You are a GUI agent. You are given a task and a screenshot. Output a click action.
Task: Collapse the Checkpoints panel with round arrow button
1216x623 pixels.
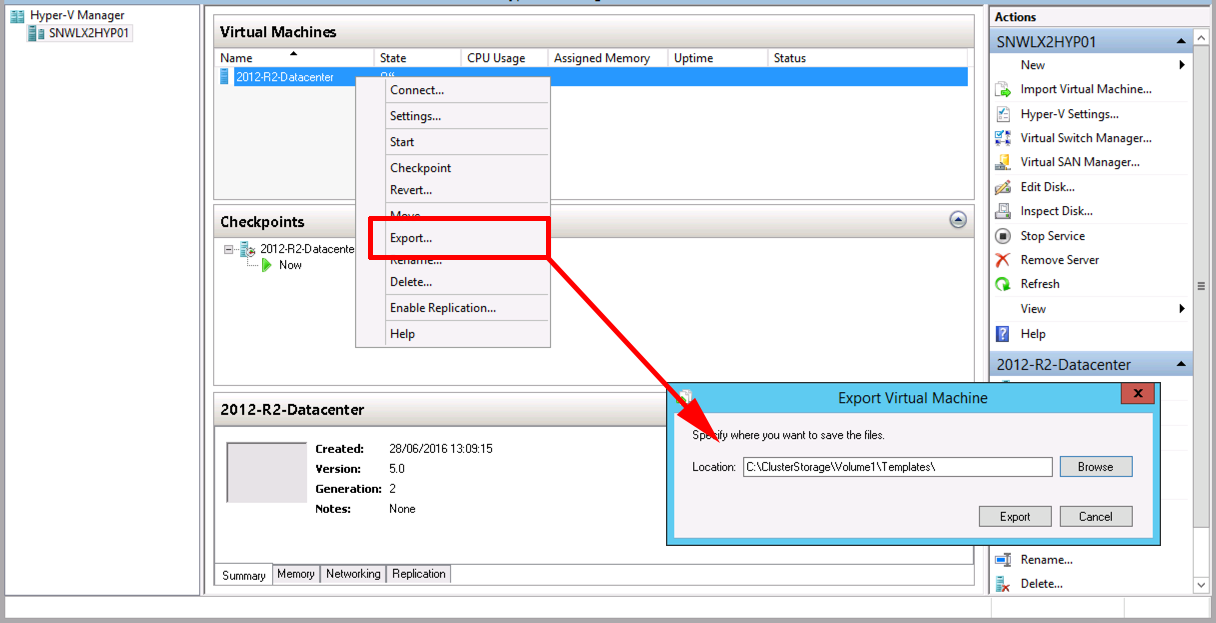tap(958, 221)
